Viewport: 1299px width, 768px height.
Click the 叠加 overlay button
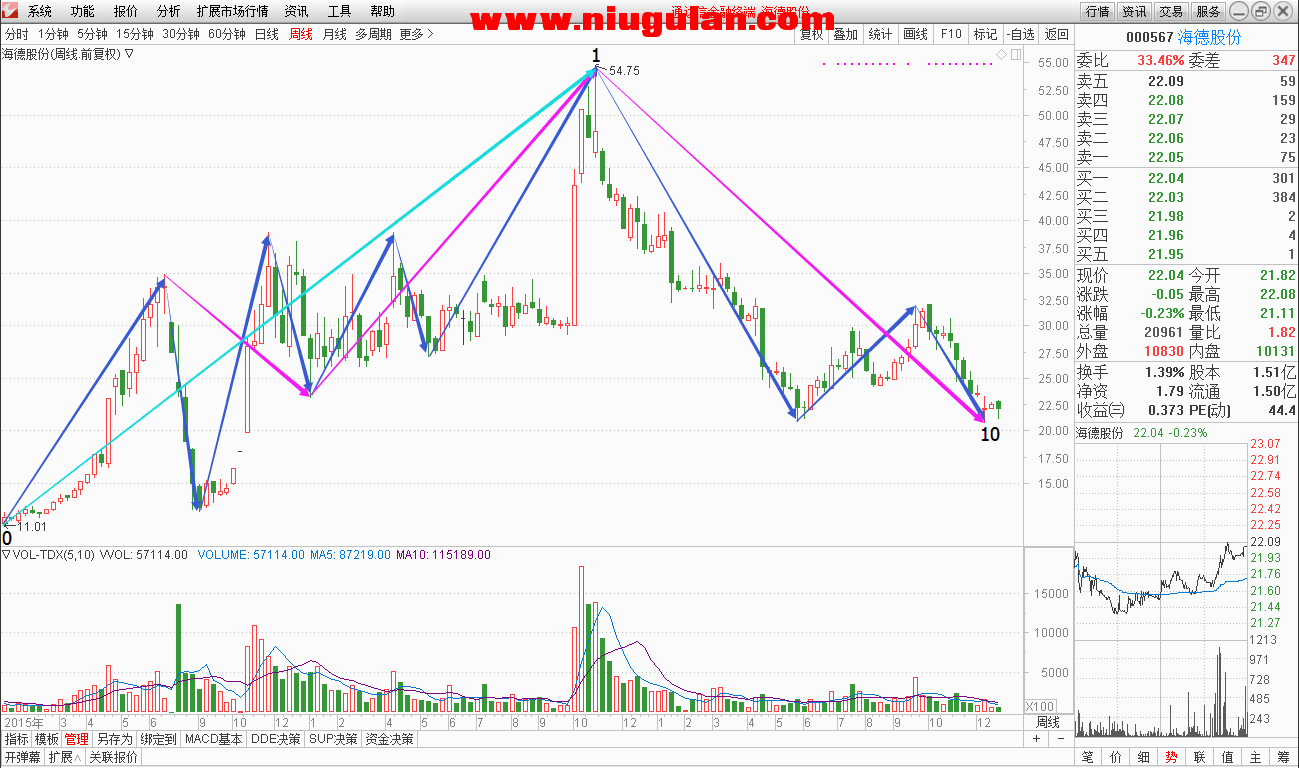click(845, 34)
